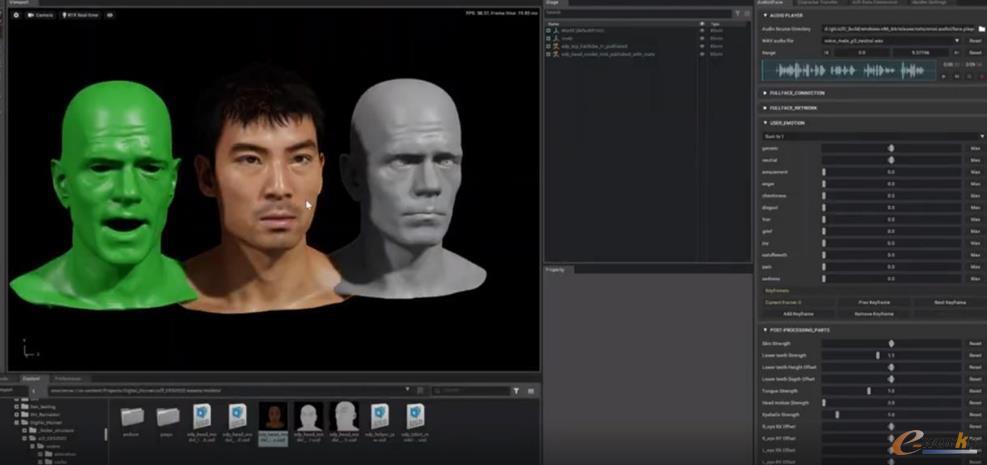Screen dimensions: 987x465
Task: Open the RTX Real-time renderer menu
Action: pos(80,14)
